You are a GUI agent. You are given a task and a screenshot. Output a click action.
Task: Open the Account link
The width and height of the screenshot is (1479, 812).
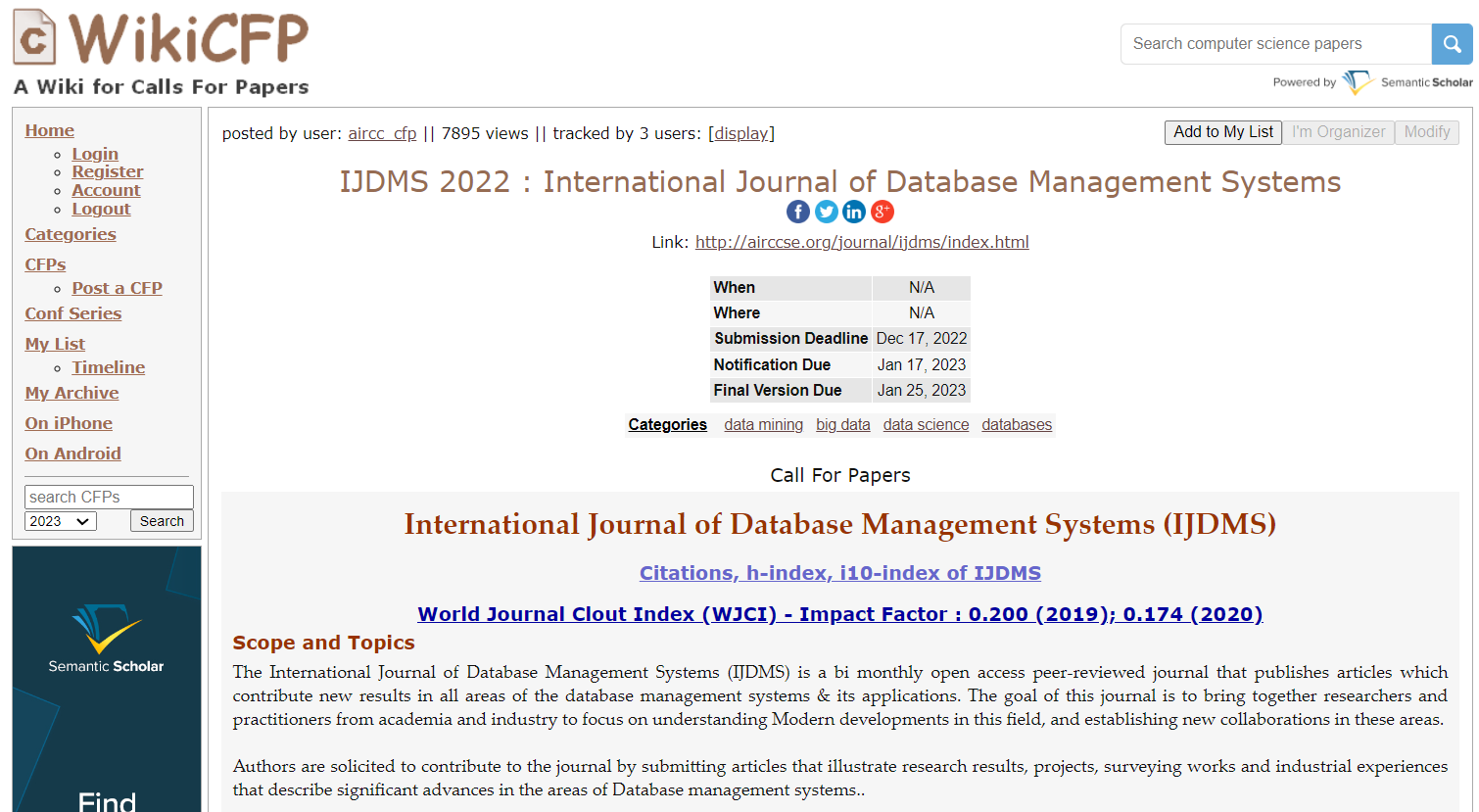pyautogui.click(x=106, y=190)
